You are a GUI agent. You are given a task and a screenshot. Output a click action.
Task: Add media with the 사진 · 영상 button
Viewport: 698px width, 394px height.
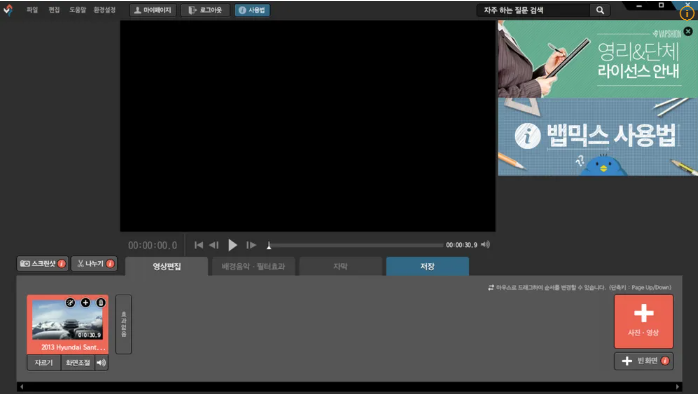click(644, 321)
